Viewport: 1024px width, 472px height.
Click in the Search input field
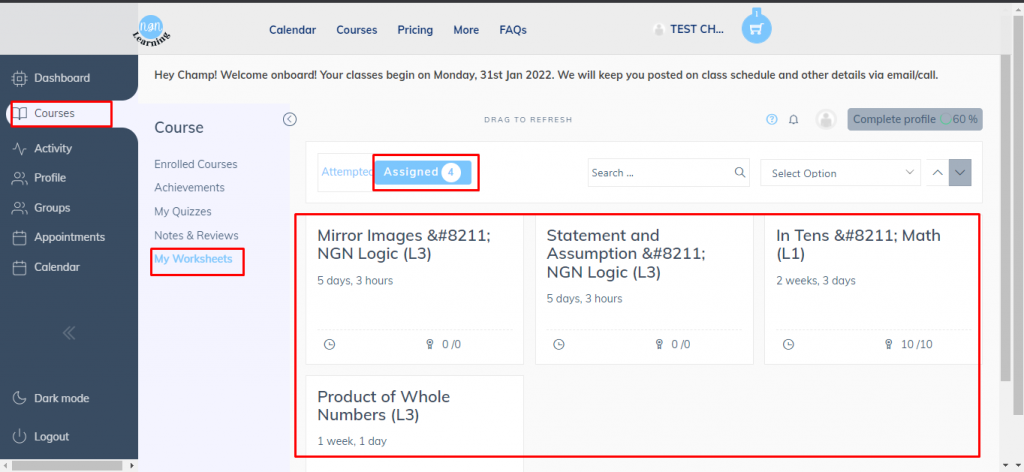658,173
